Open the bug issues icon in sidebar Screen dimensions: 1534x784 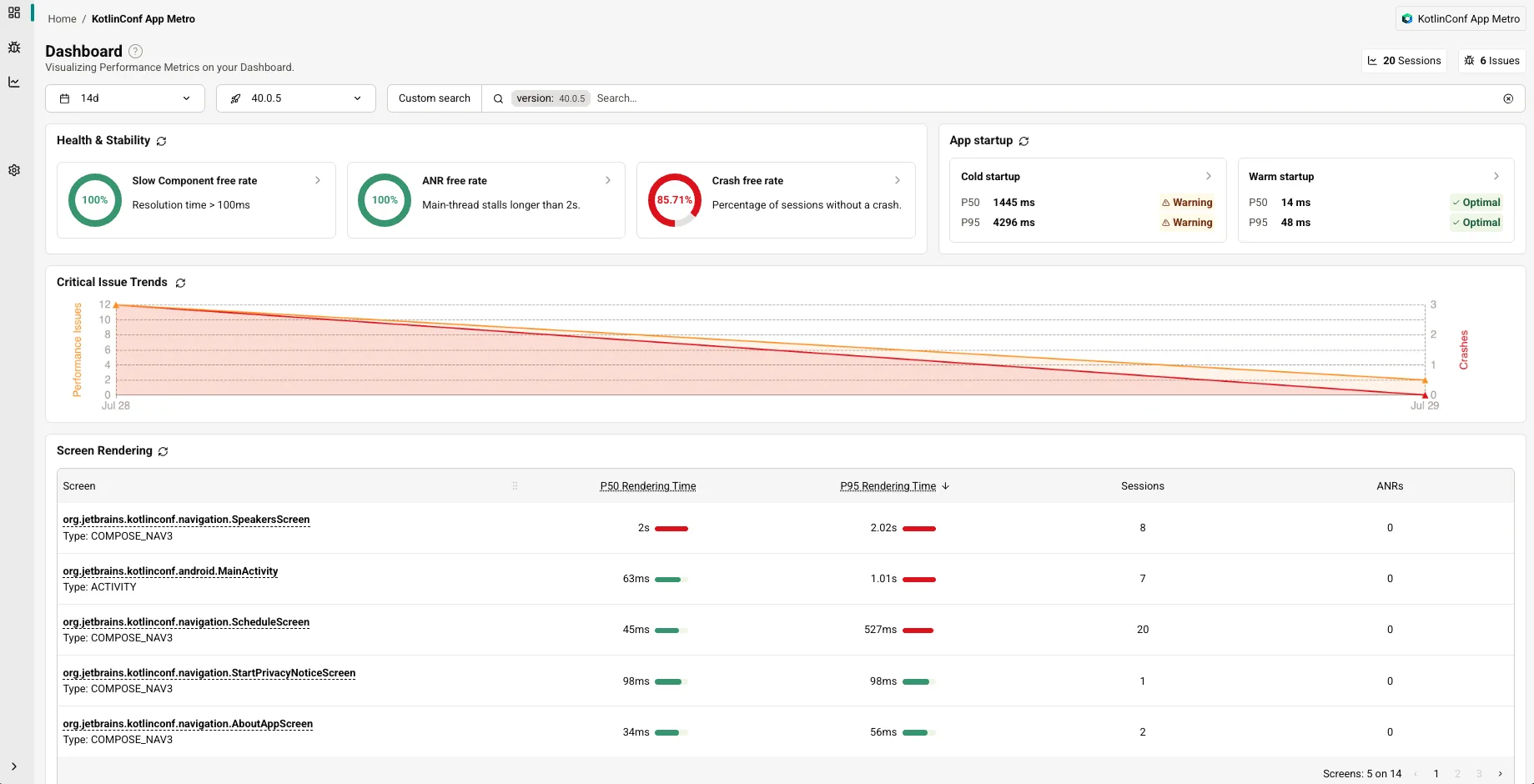14,48
